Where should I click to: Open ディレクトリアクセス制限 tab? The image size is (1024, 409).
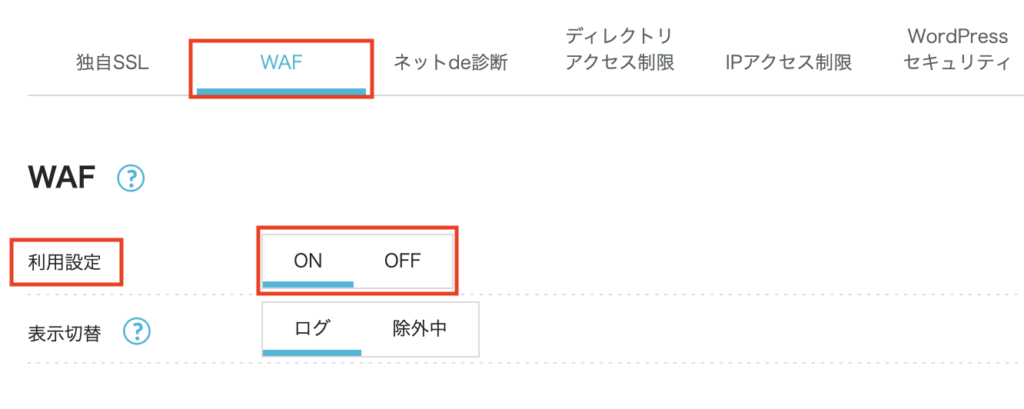click(620, 50)
